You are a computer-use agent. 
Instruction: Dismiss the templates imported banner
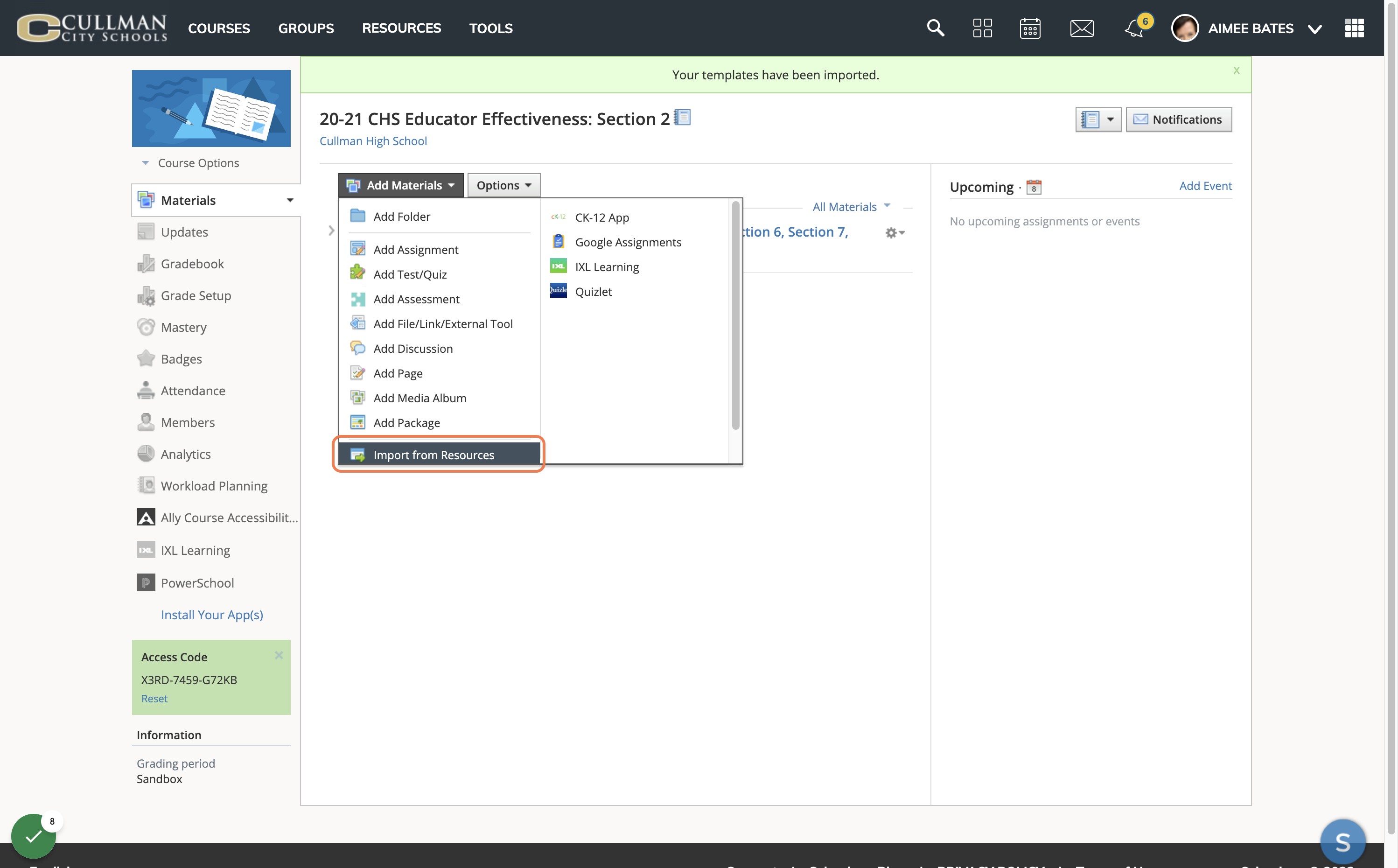(1236, 70)
